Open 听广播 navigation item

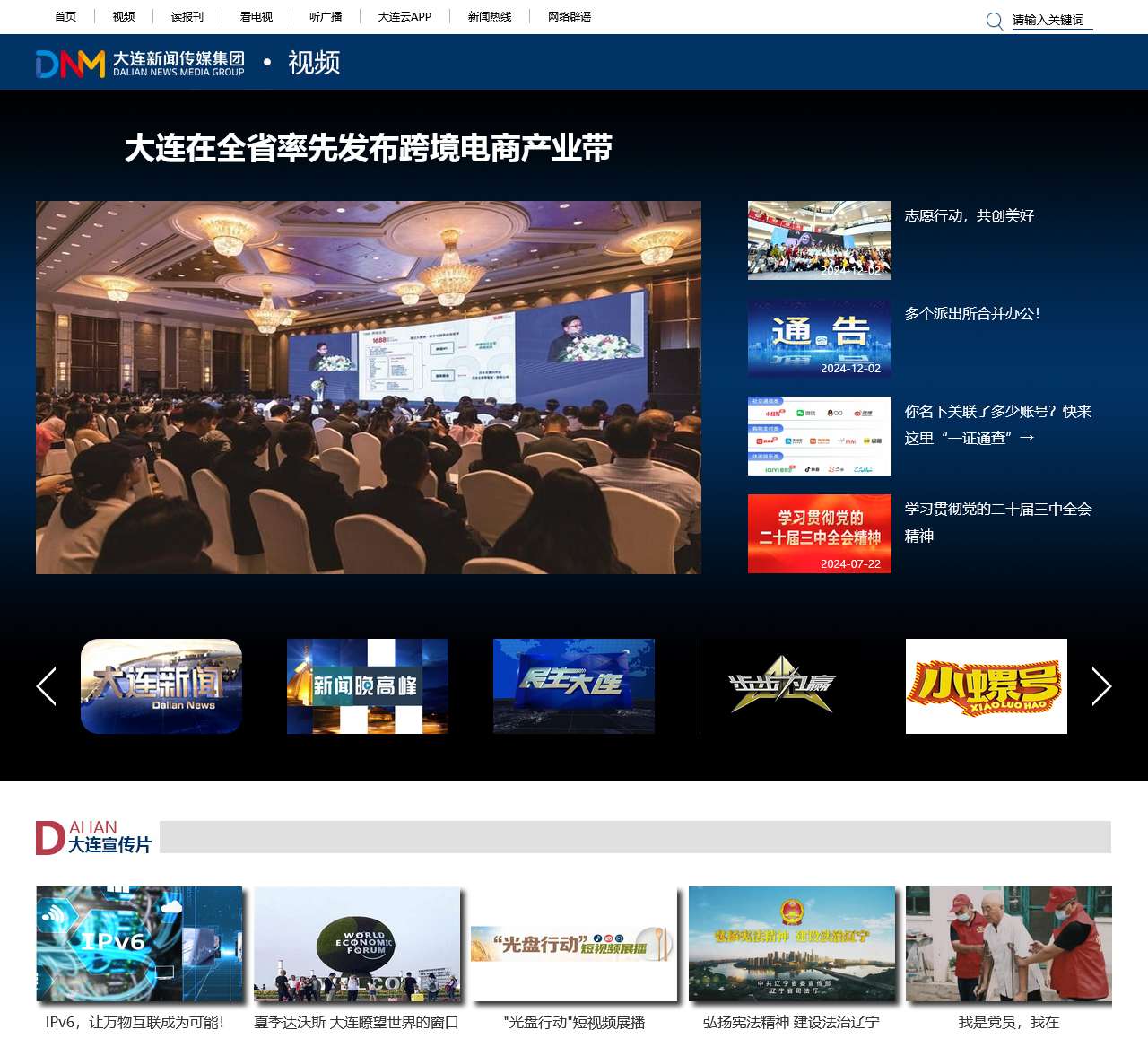(x=326, y=16)
